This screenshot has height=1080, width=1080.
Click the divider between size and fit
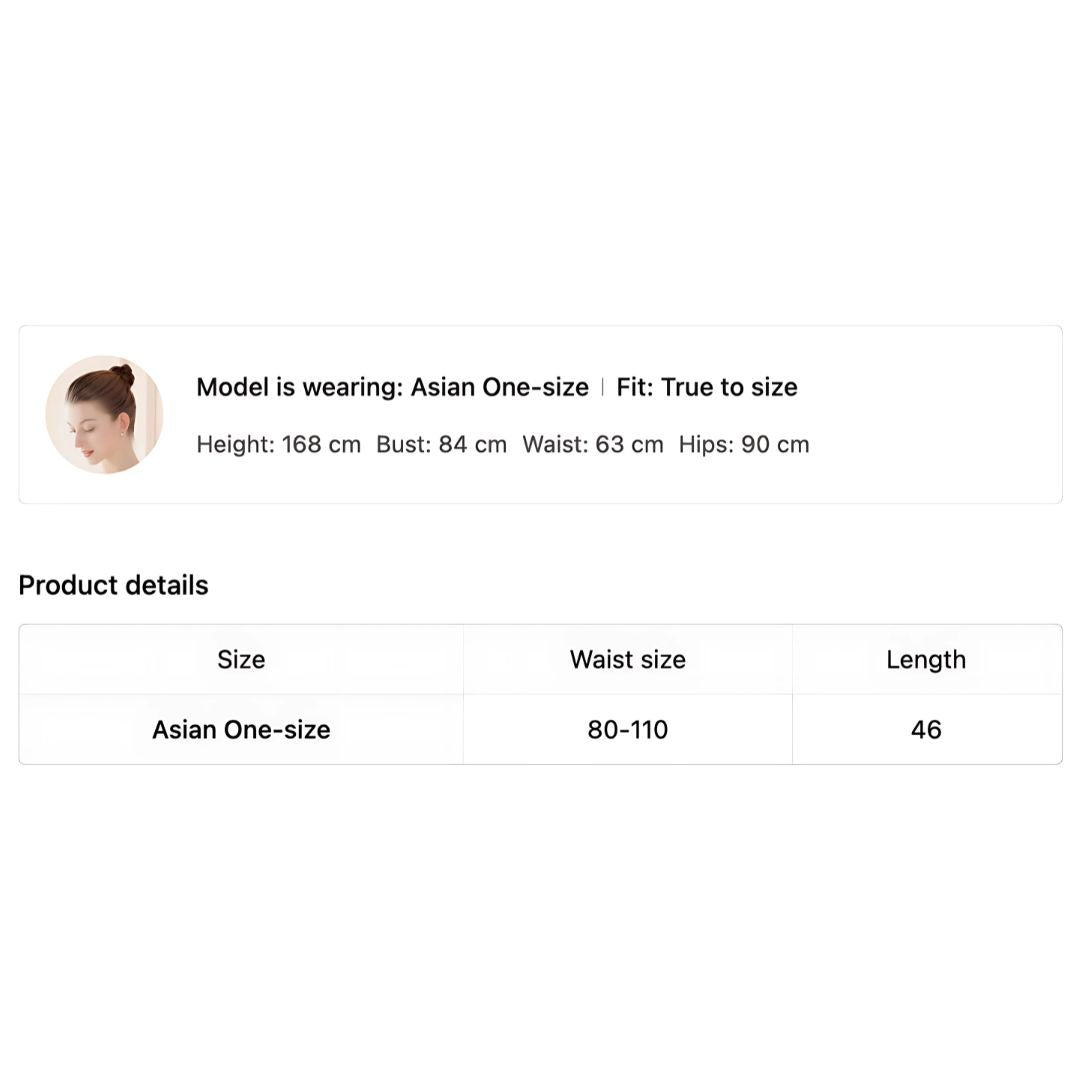coord(603,387)
